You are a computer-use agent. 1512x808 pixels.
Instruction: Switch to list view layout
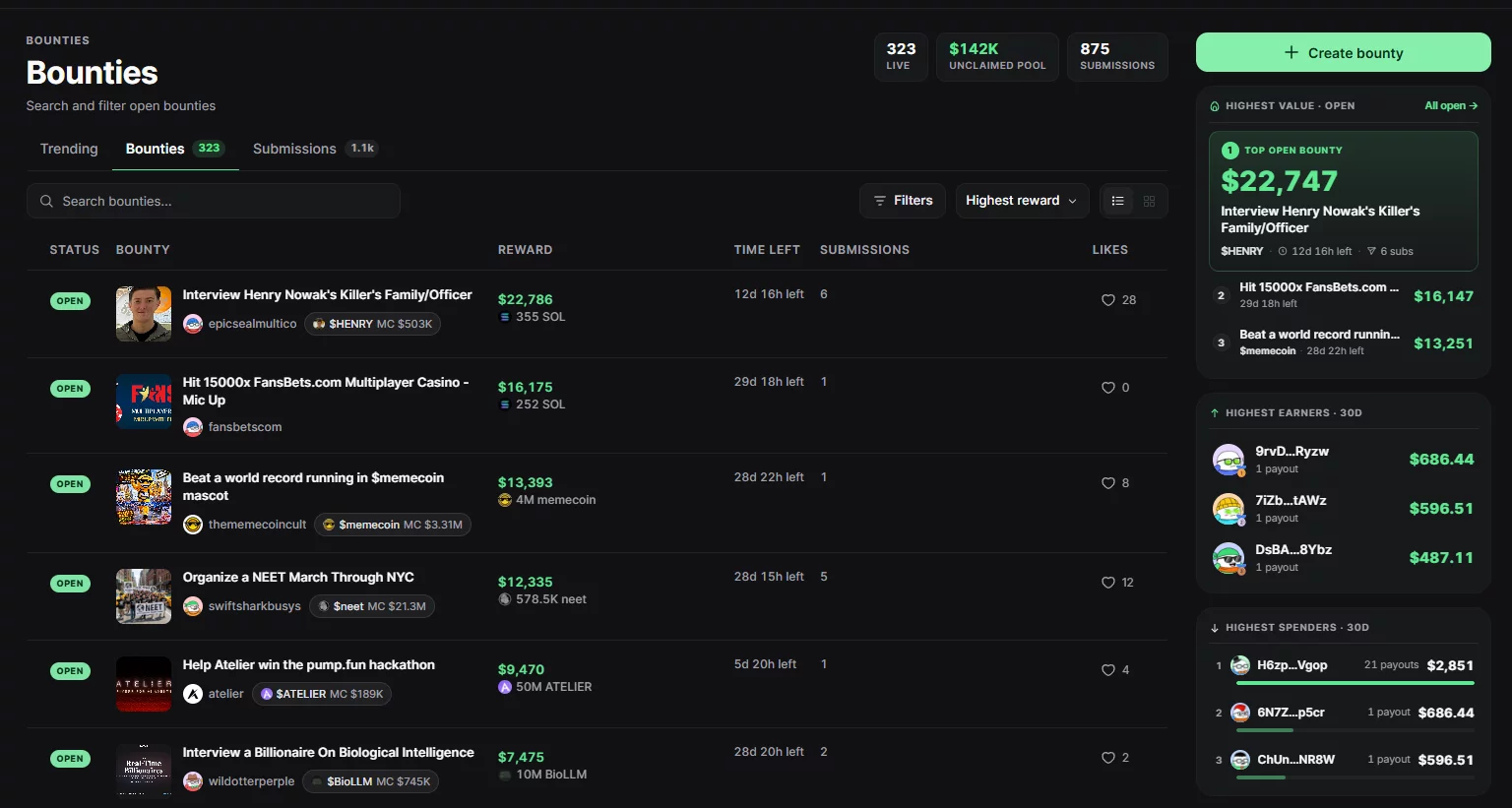1117,201
